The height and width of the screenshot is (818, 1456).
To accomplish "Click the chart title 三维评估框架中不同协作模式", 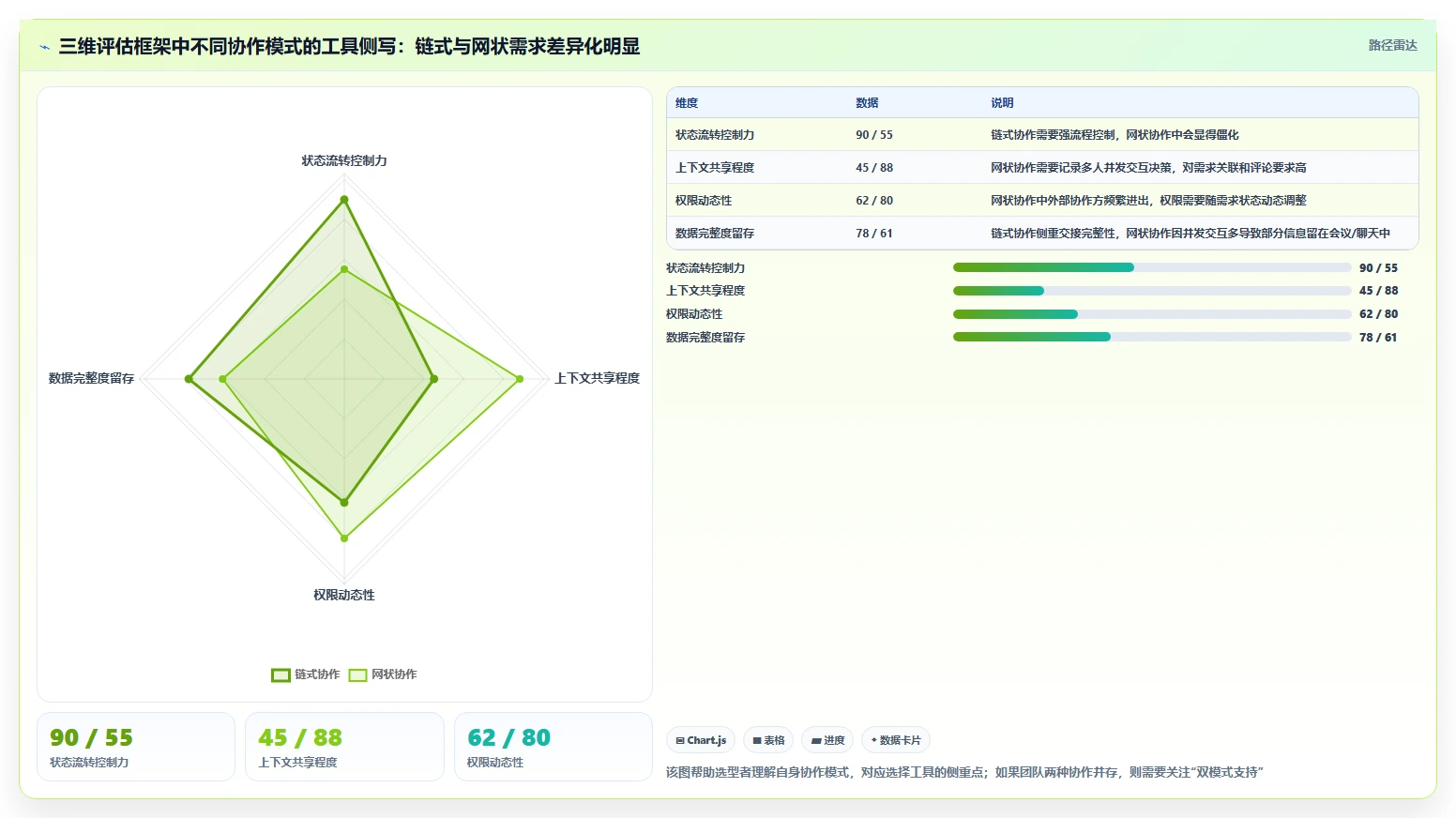I will point(349,46).
